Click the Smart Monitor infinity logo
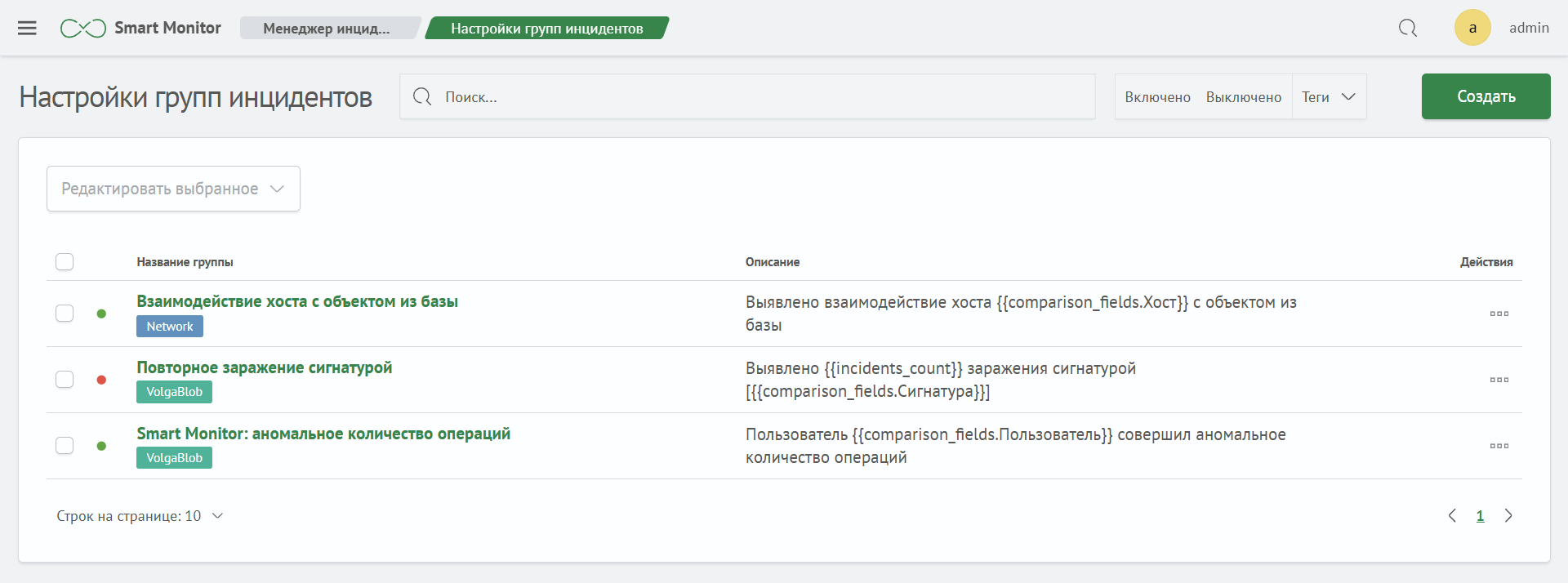Screen dimensions: 1568x583 tap(82, 29)
